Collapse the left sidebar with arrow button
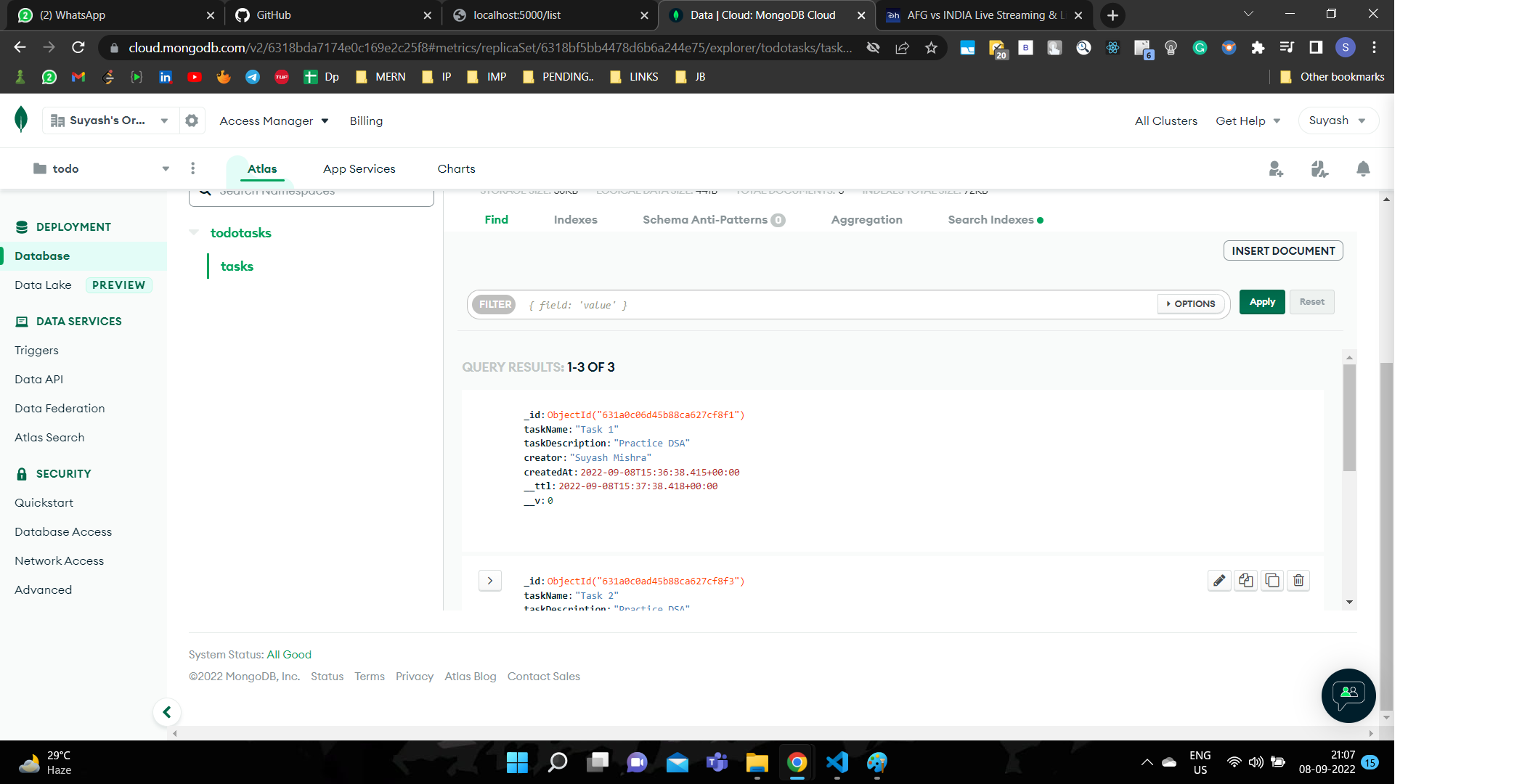This screenshot has width=1538, height=784. (x=167, y=712)
